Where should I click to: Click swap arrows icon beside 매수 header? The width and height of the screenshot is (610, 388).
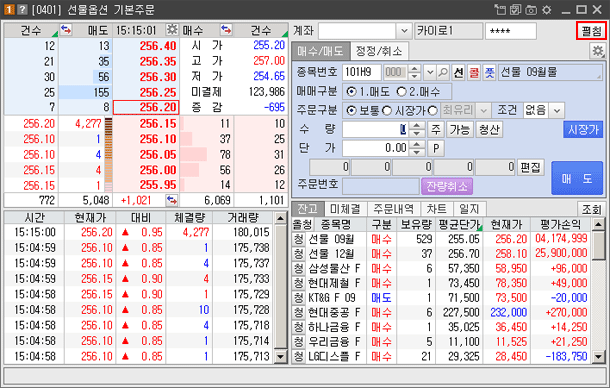226,29
